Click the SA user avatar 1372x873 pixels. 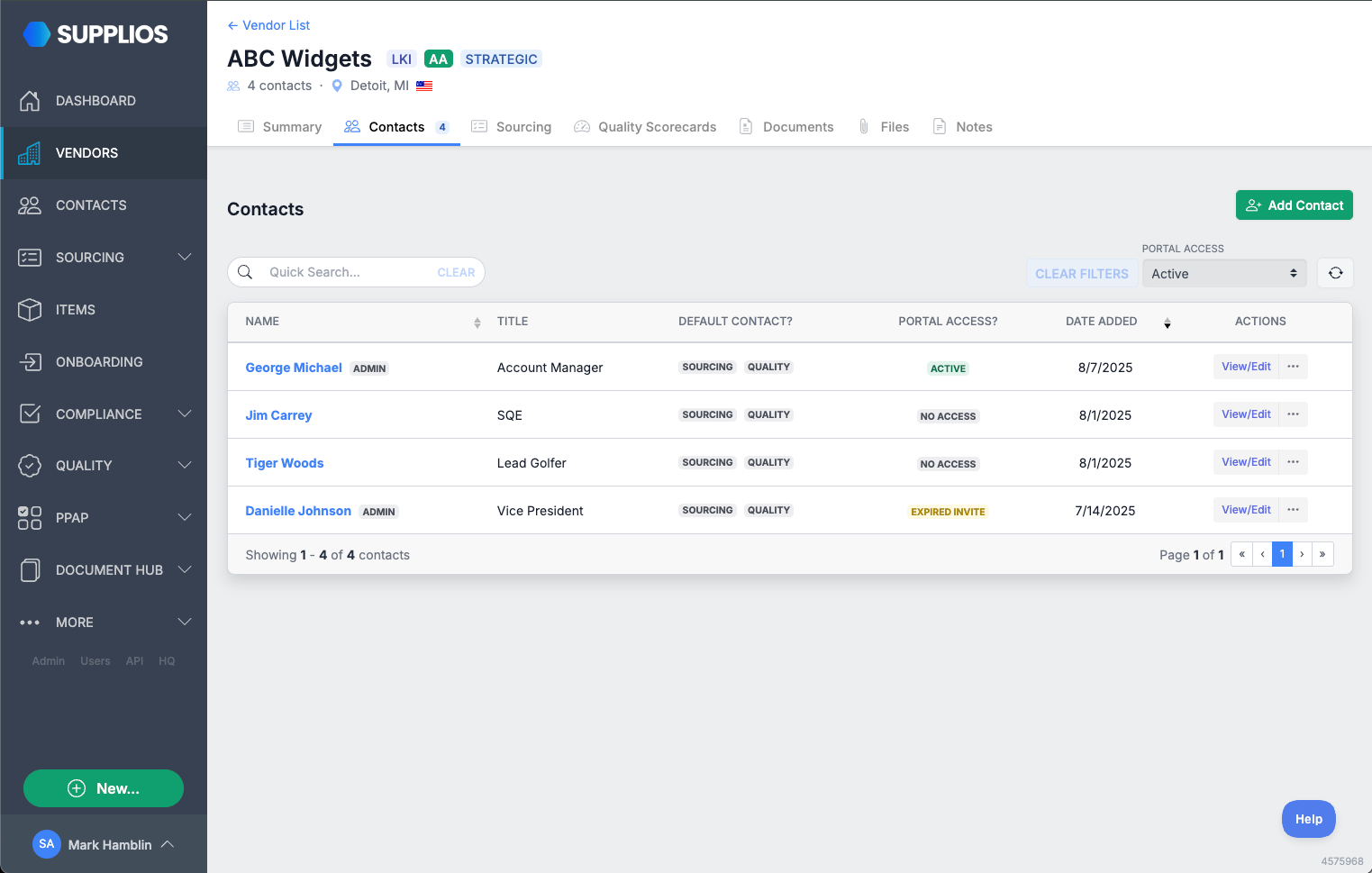tap(47, 844)
